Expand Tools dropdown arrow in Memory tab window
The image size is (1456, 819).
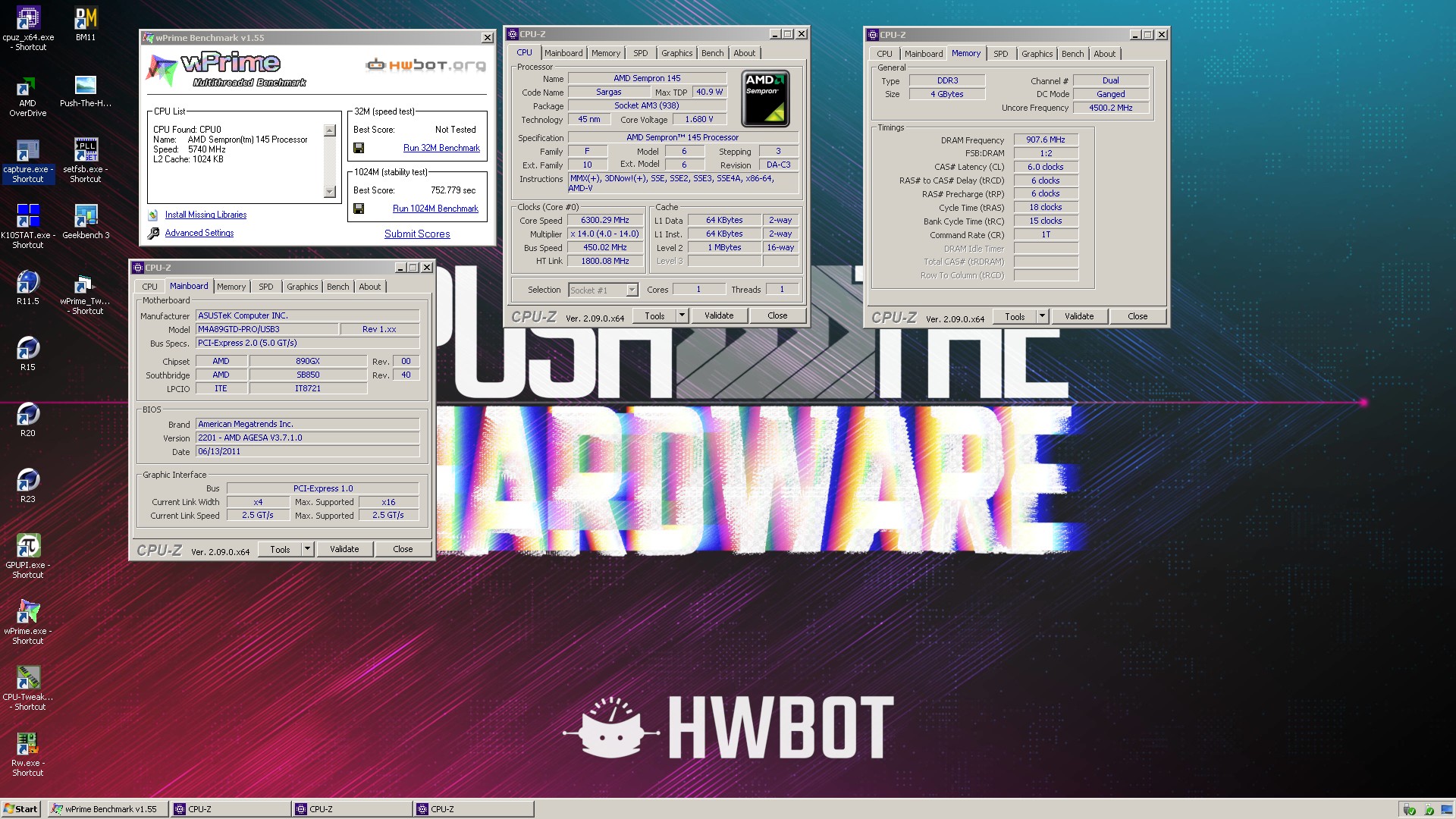pyautogui.click(x=1042, y=316)
